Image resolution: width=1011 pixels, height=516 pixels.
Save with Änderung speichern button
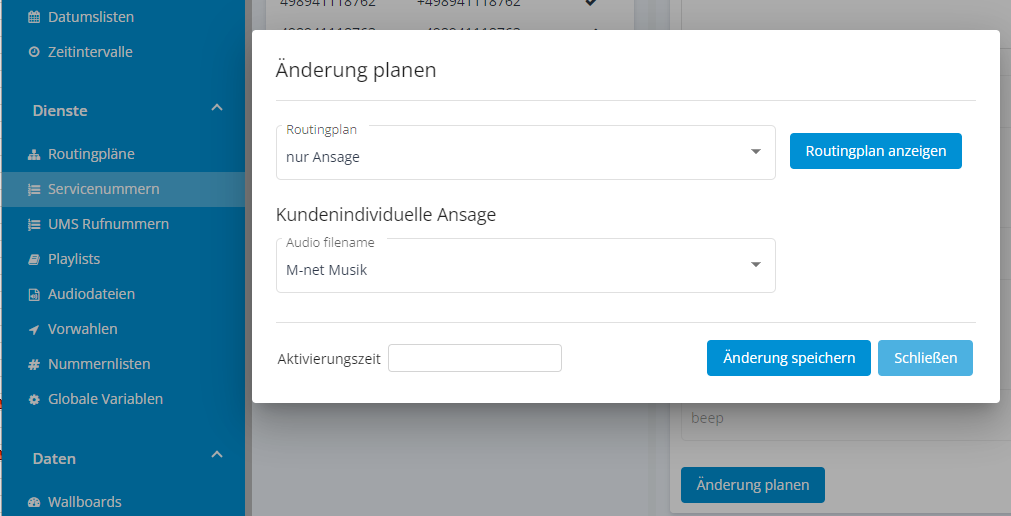coord(789,358)
